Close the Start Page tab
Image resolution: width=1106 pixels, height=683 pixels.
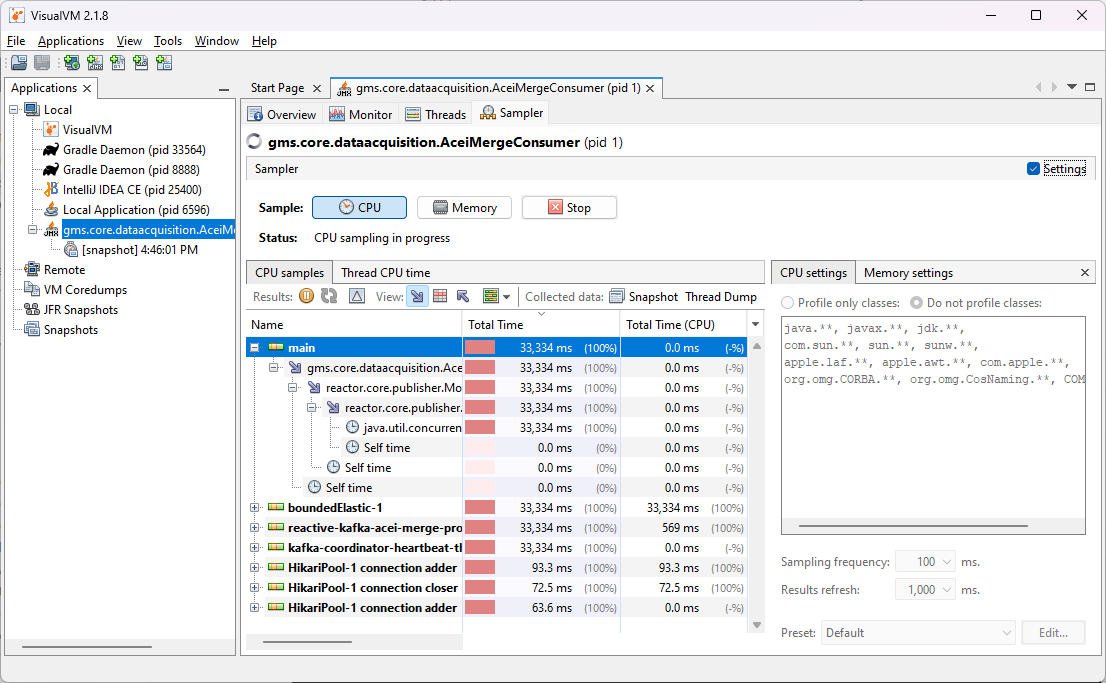[x=317, y=88]
